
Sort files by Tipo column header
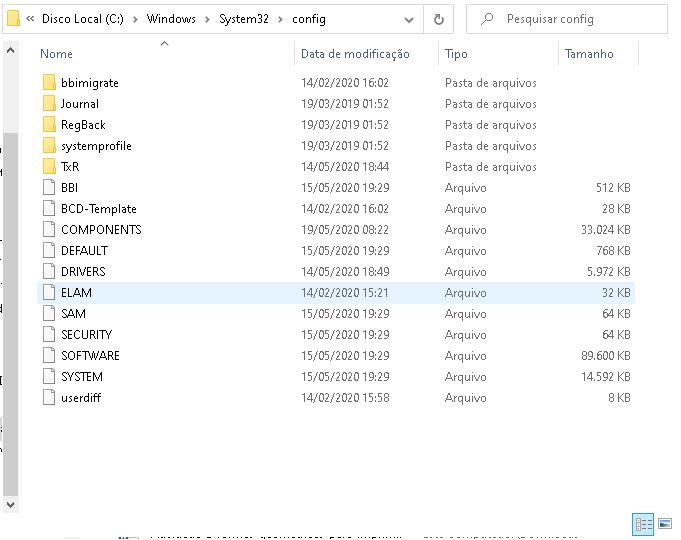click(x=456, y=54)
